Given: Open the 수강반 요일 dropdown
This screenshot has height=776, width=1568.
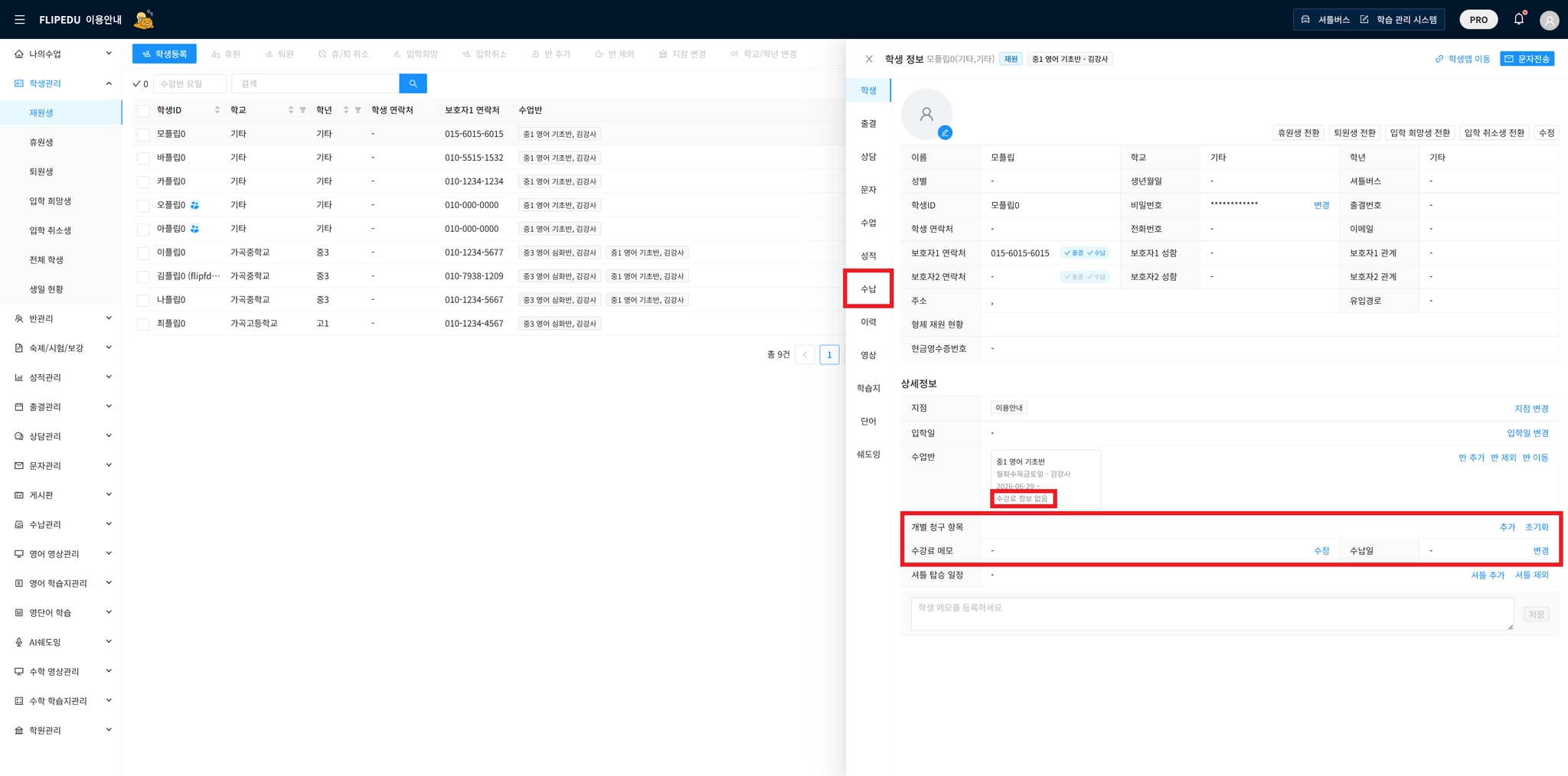Looking at the screenshot, I should pos(190,83).
